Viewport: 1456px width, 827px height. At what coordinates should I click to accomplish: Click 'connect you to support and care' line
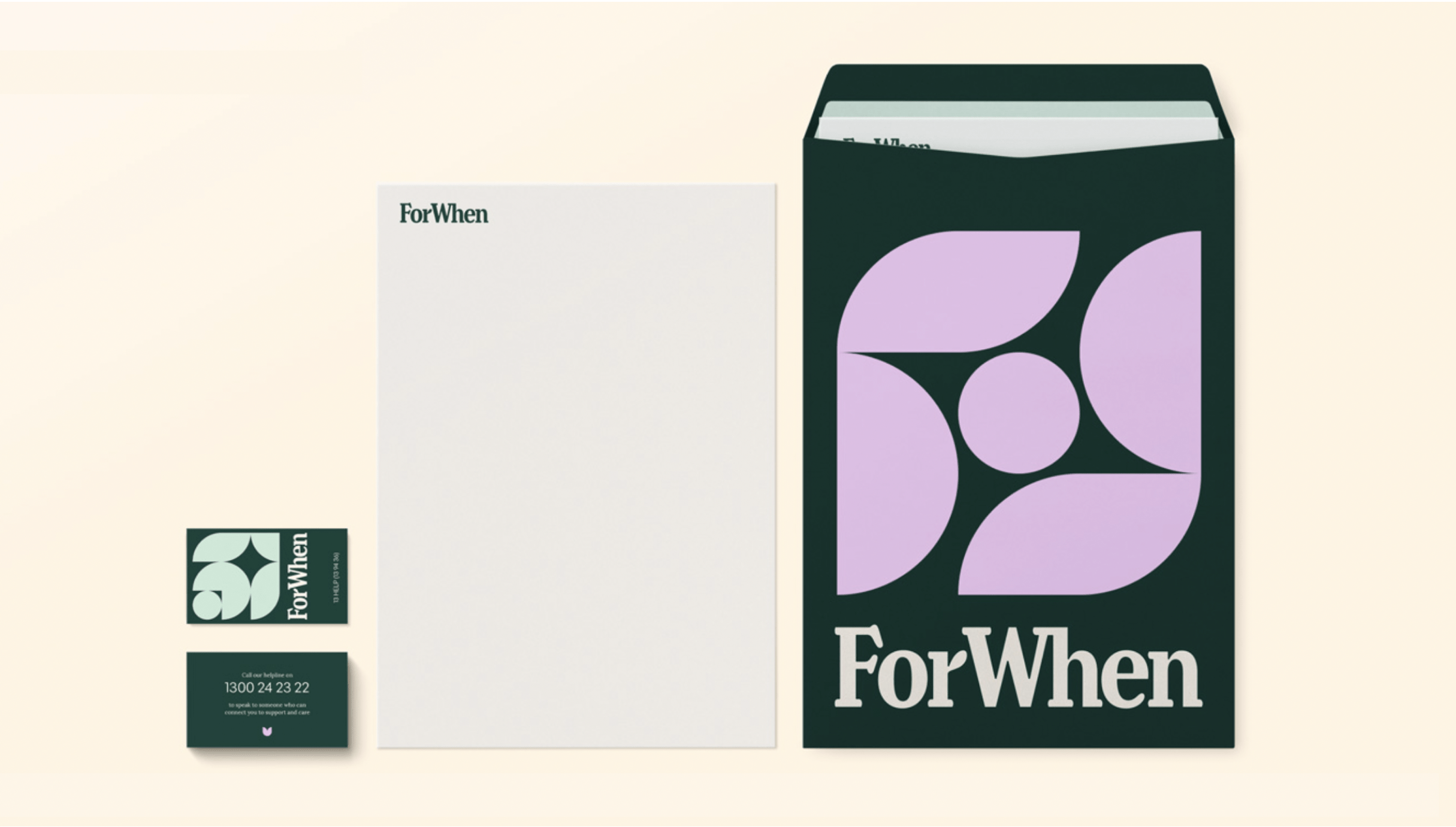pyautogui.click(x=267, y=713)
